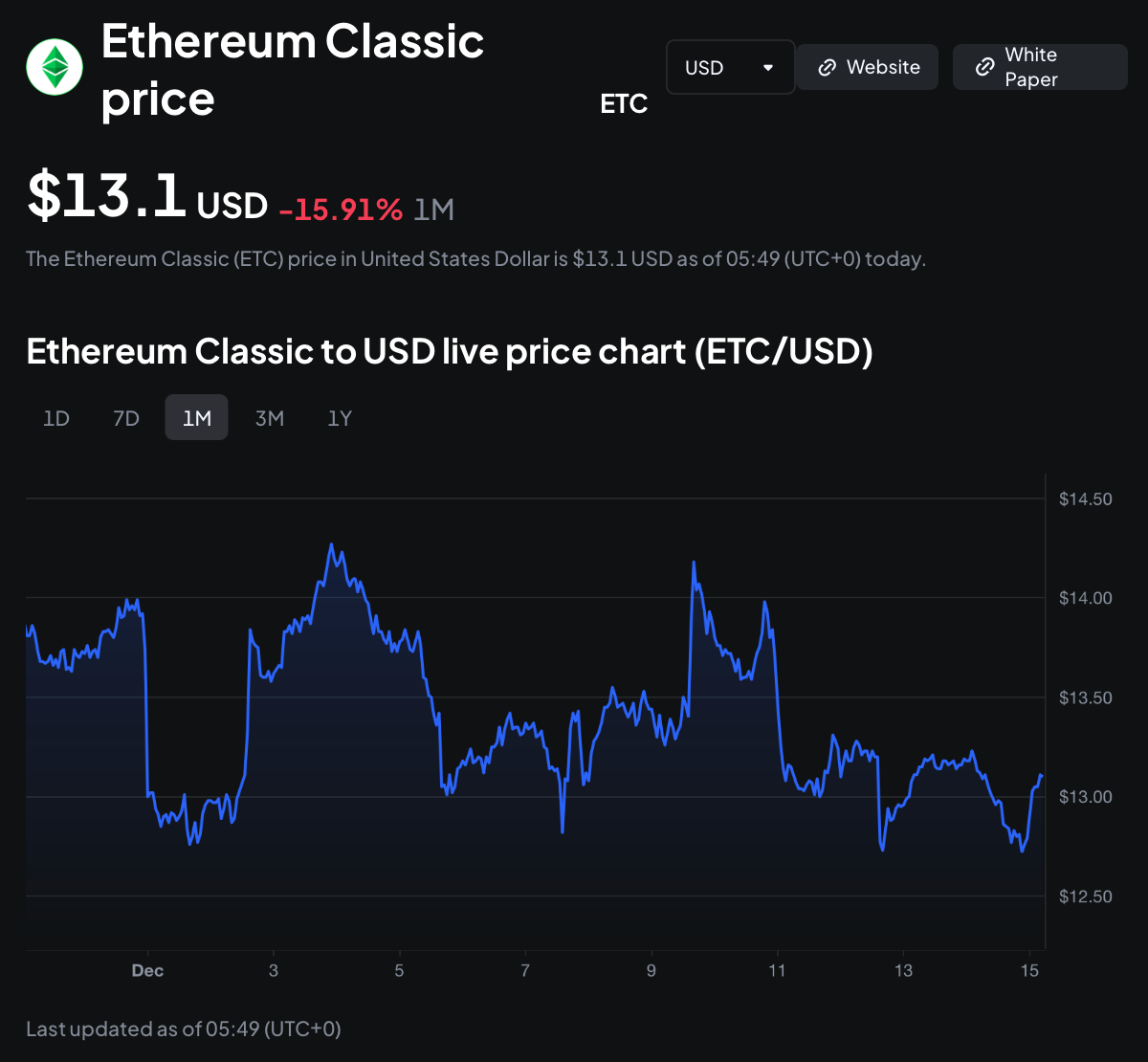Switch chart to 3M timeframe

pos(270,418)
